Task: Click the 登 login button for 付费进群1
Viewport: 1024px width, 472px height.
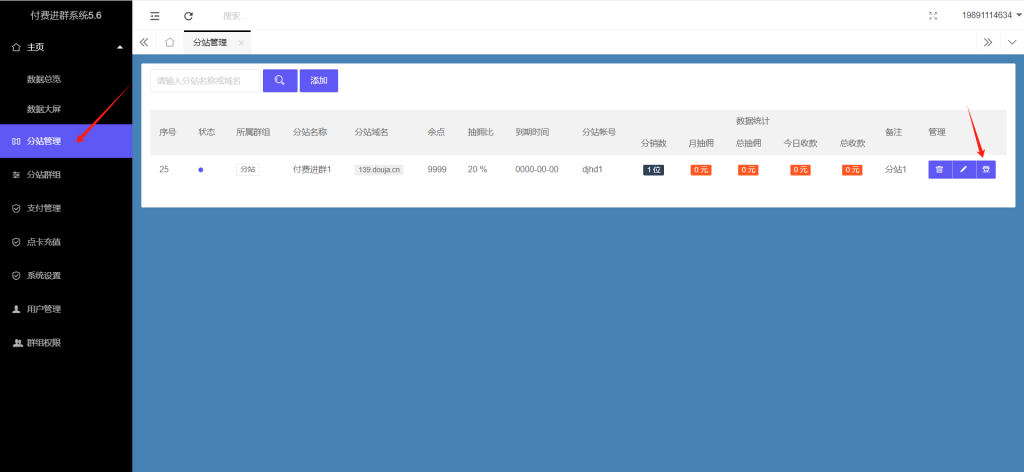Action: point(986,170)
